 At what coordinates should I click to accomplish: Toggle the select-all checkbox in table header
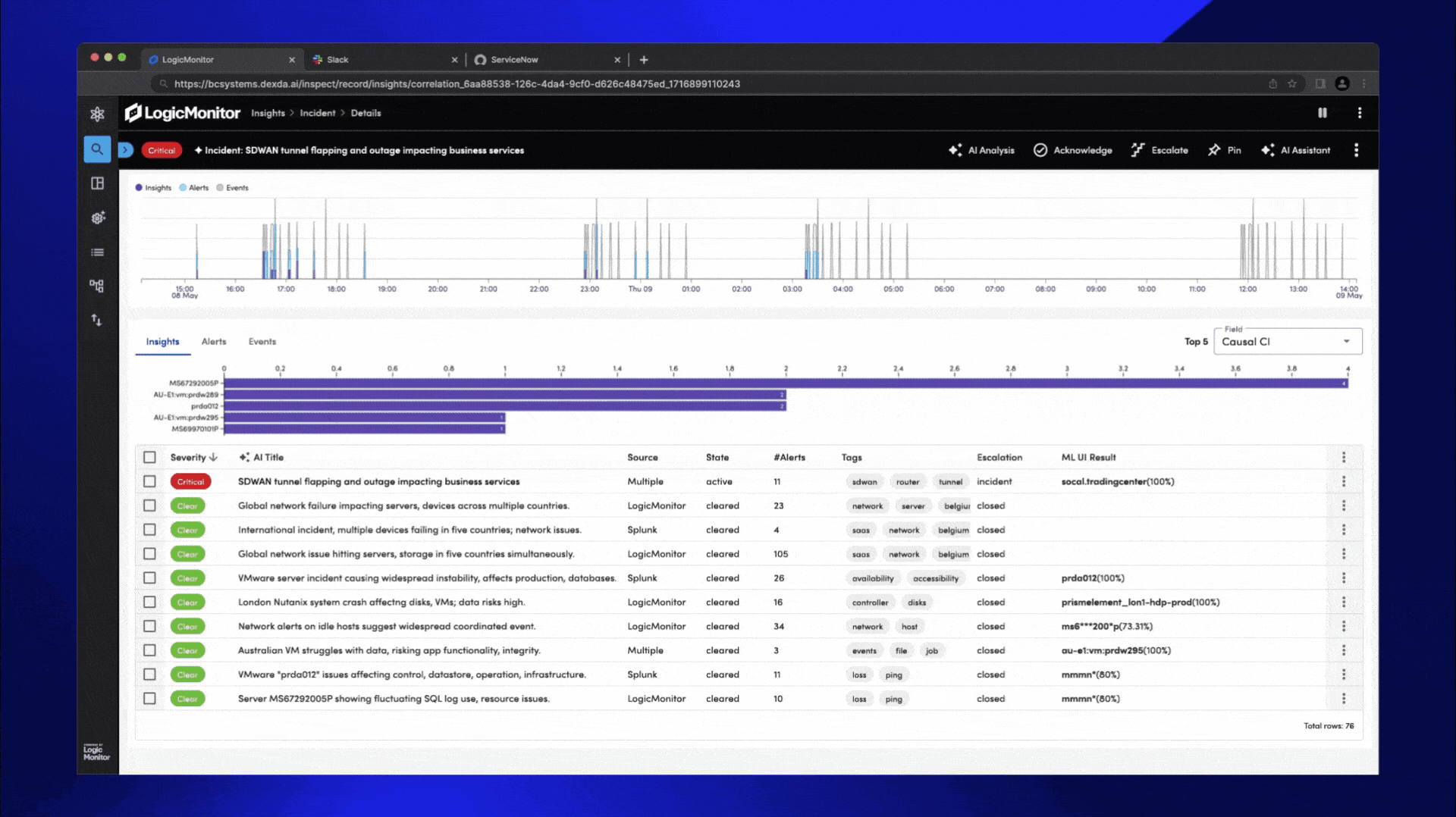point(149,457)
